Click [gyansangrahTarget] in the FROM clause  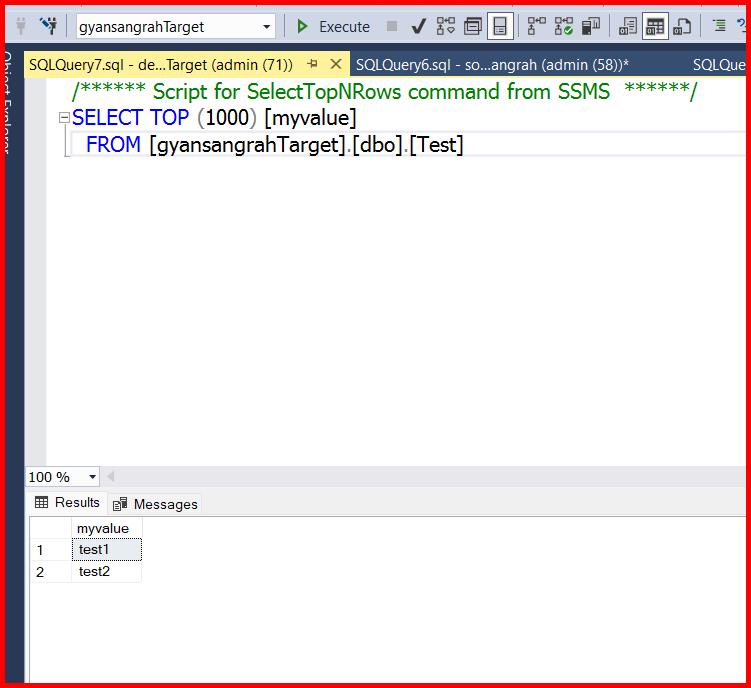point(248,145)
